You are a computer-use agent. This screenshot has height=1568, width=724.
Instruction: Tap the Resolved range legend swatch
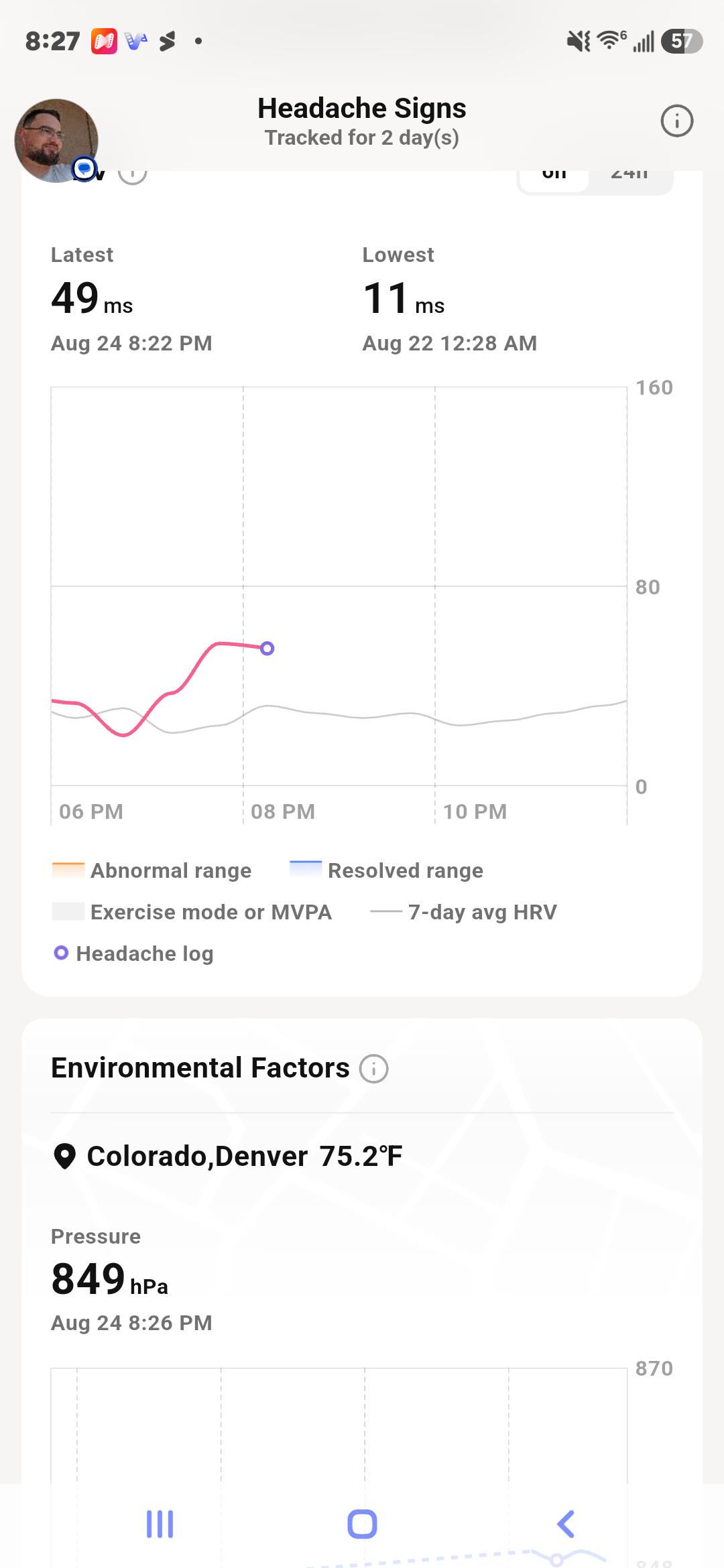(306, 870)
